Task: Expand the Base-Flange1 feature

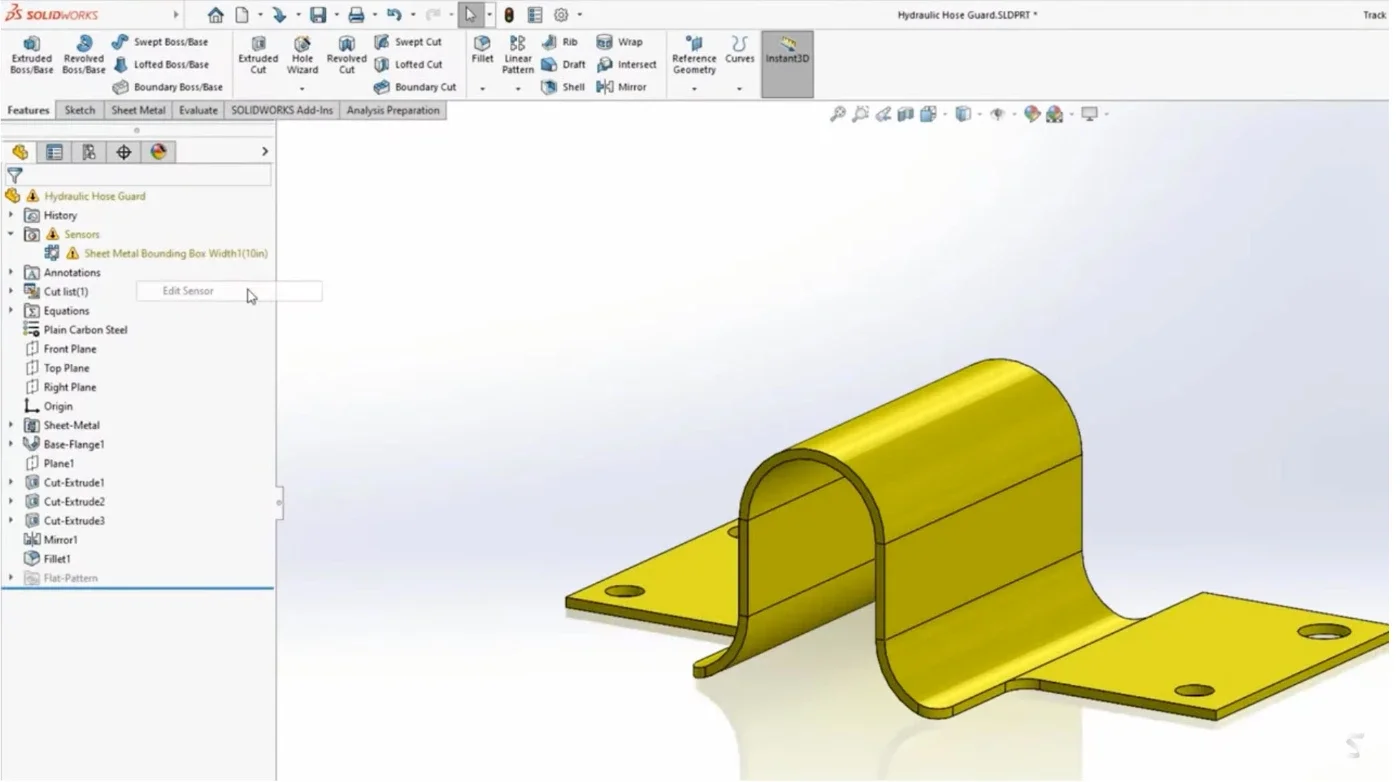Action: coord(11,444)
